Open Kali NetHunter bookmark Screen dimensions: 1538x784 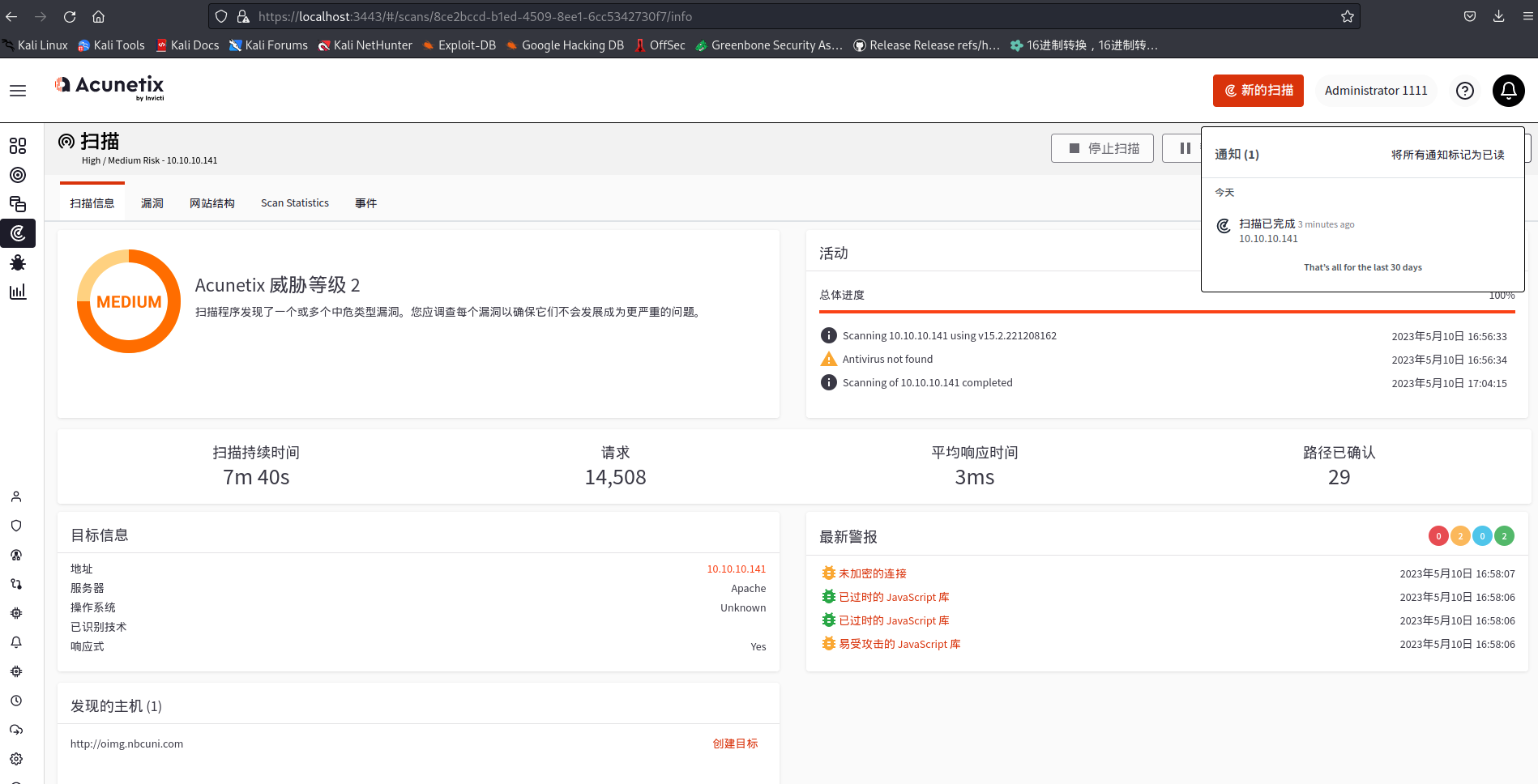pyautogui.click(x=365, y=45)
